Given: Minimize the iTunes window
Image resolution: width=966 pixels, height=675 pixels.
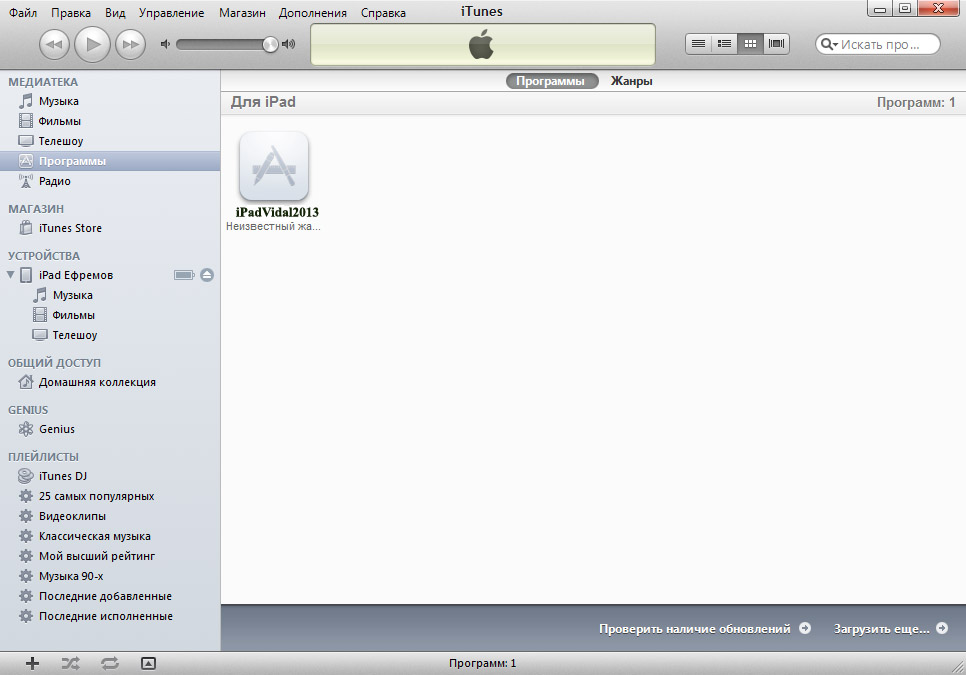Looking at the screenshot, I should [880, 9].
